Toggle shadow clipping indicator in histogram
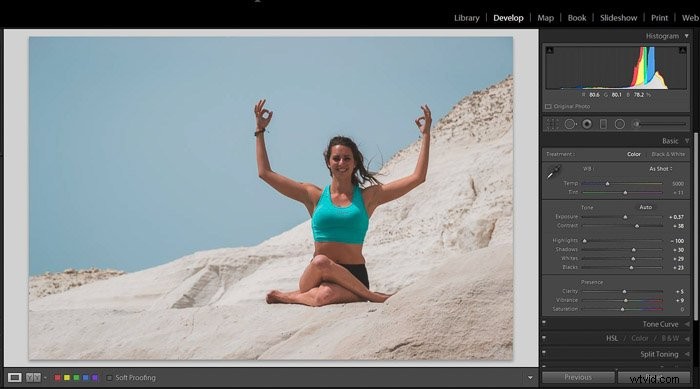The width and height of the screenshot is (700, 389). click(x=550, y=50)
